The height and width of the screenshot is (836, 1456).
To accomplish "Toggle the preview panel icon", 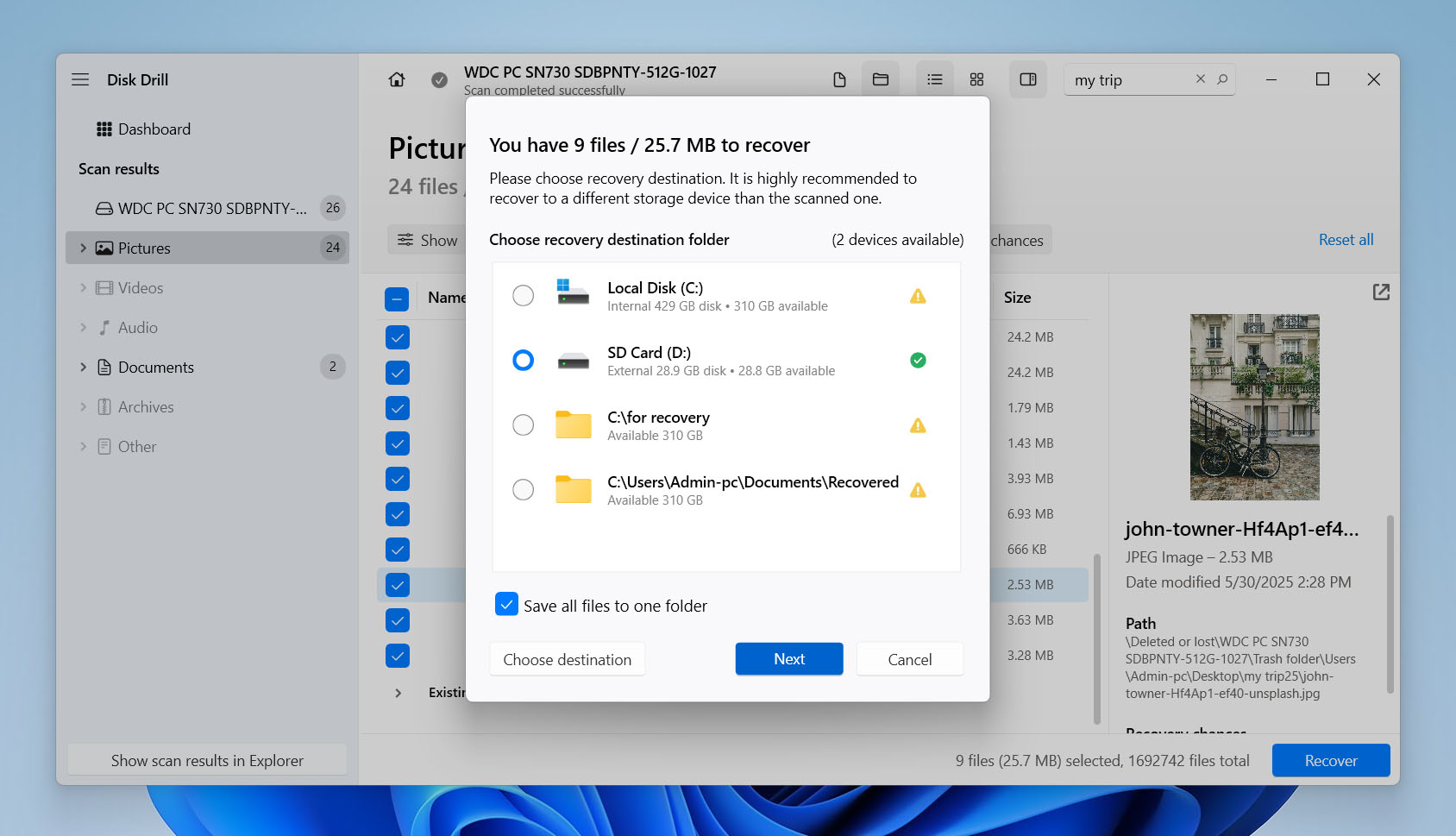I will [1028, 79].
